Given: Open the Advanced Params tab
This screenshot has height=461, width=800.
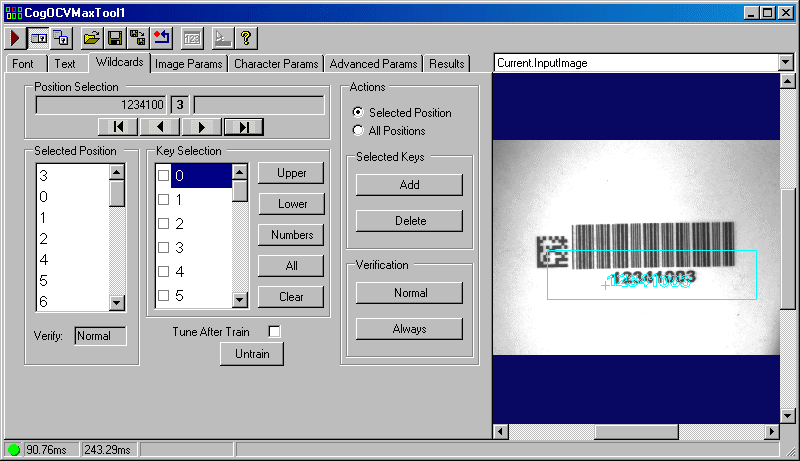Looking at the screenshot, I should pyautogui.click(x=373, y=64).
